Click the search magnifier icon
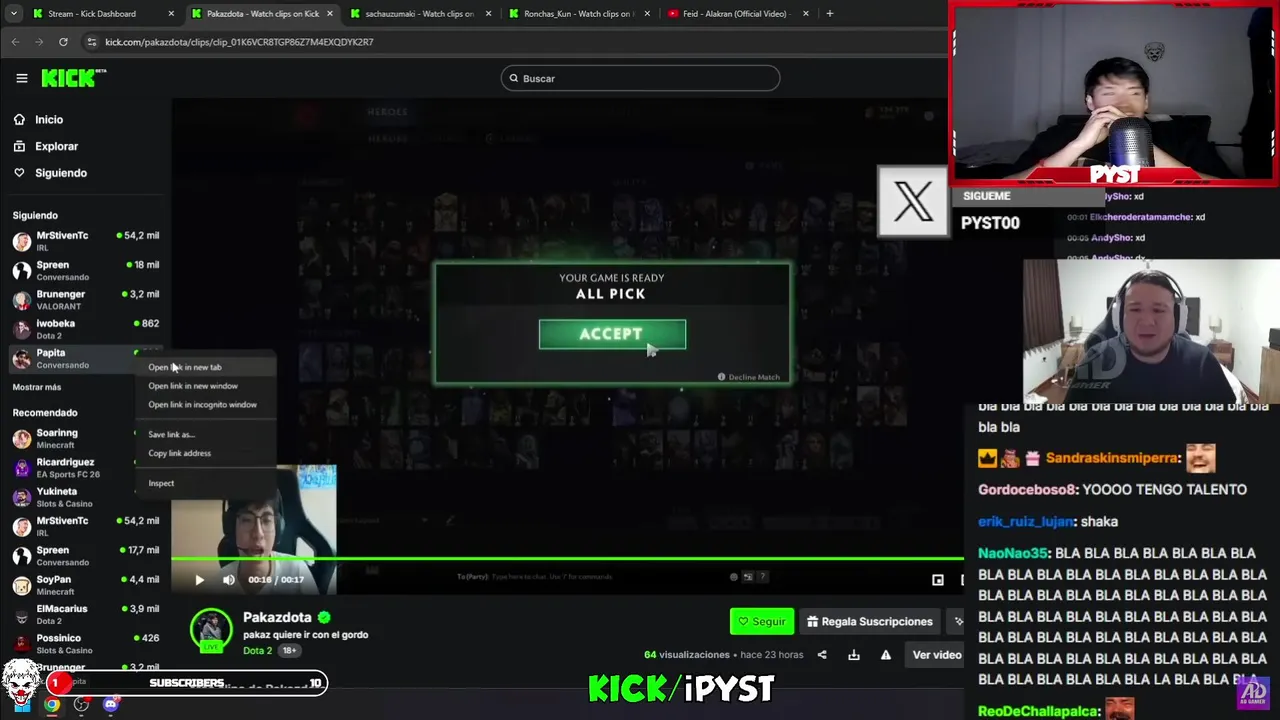 click(514, 78)
